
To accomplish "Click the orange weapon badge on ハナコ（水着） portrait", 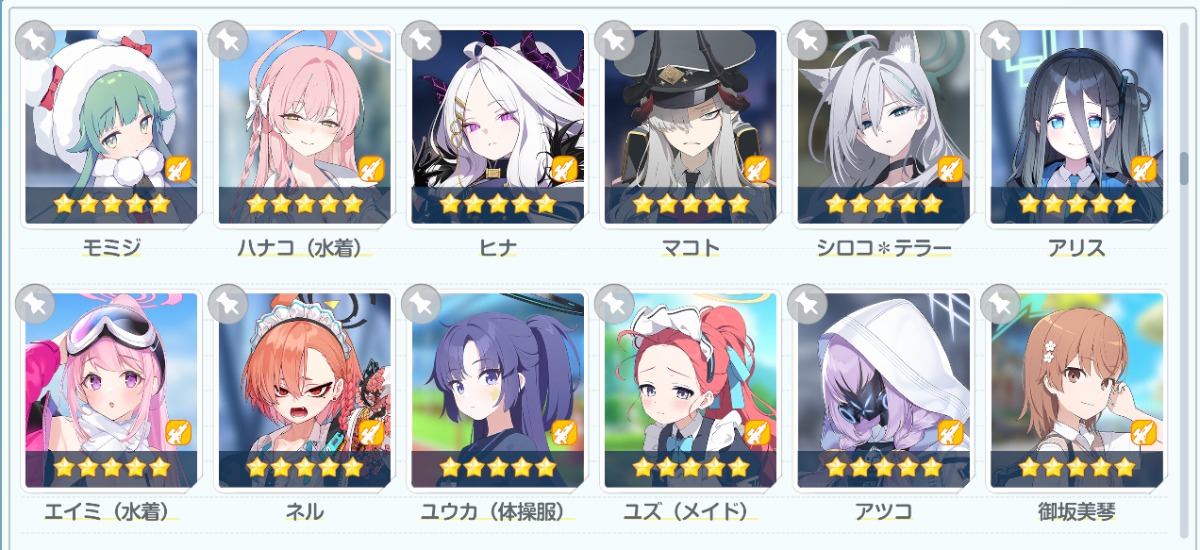I will (371, 170).
